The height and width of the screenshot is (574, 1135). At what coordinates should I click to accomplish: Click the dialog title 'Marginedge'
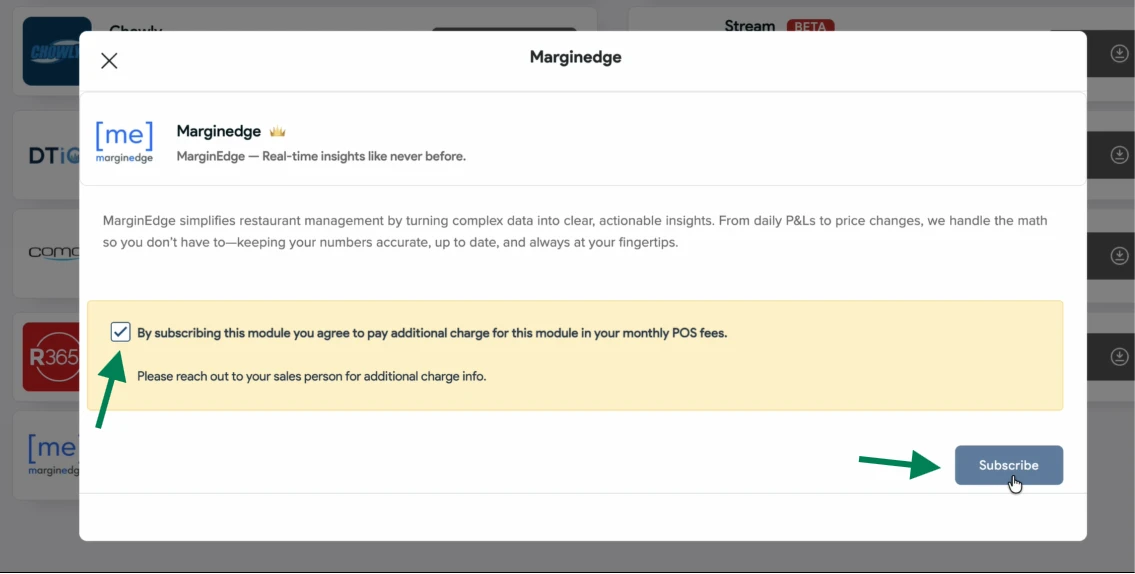pyautogui.click(x=575, y=57)
